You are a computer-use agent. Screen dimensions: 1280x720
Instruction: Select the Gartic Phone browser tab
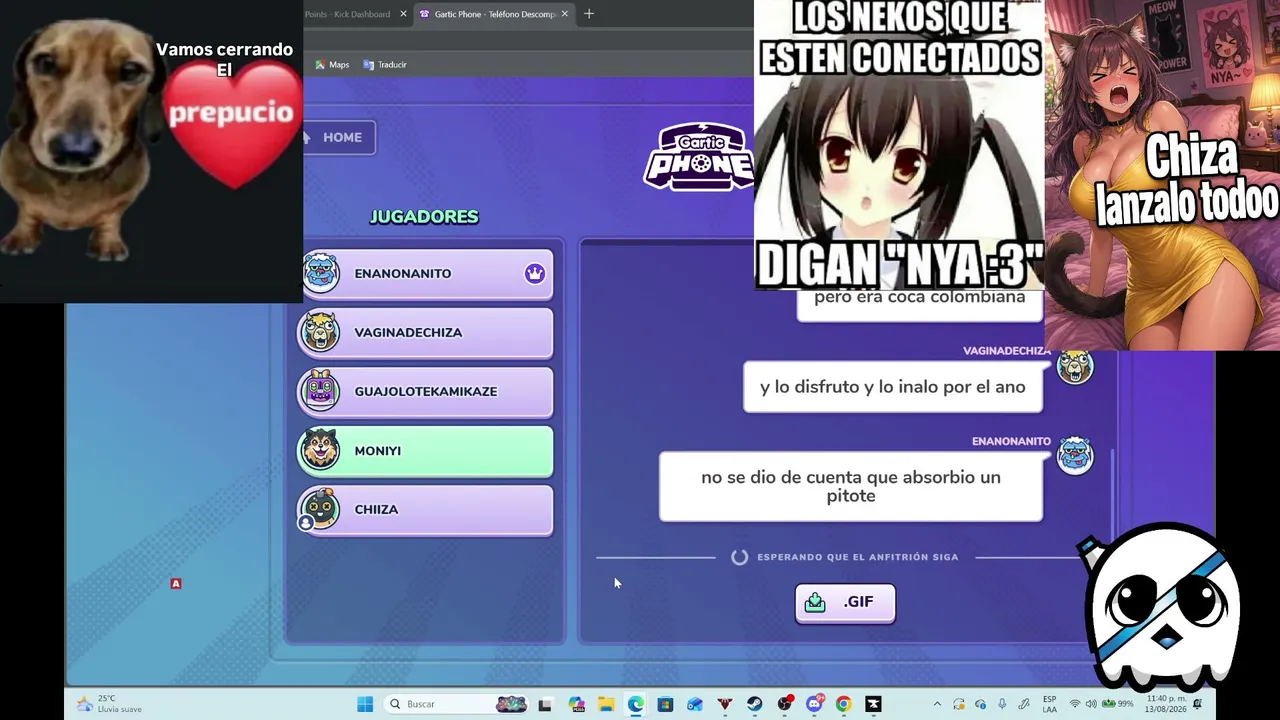click(495, 14)
